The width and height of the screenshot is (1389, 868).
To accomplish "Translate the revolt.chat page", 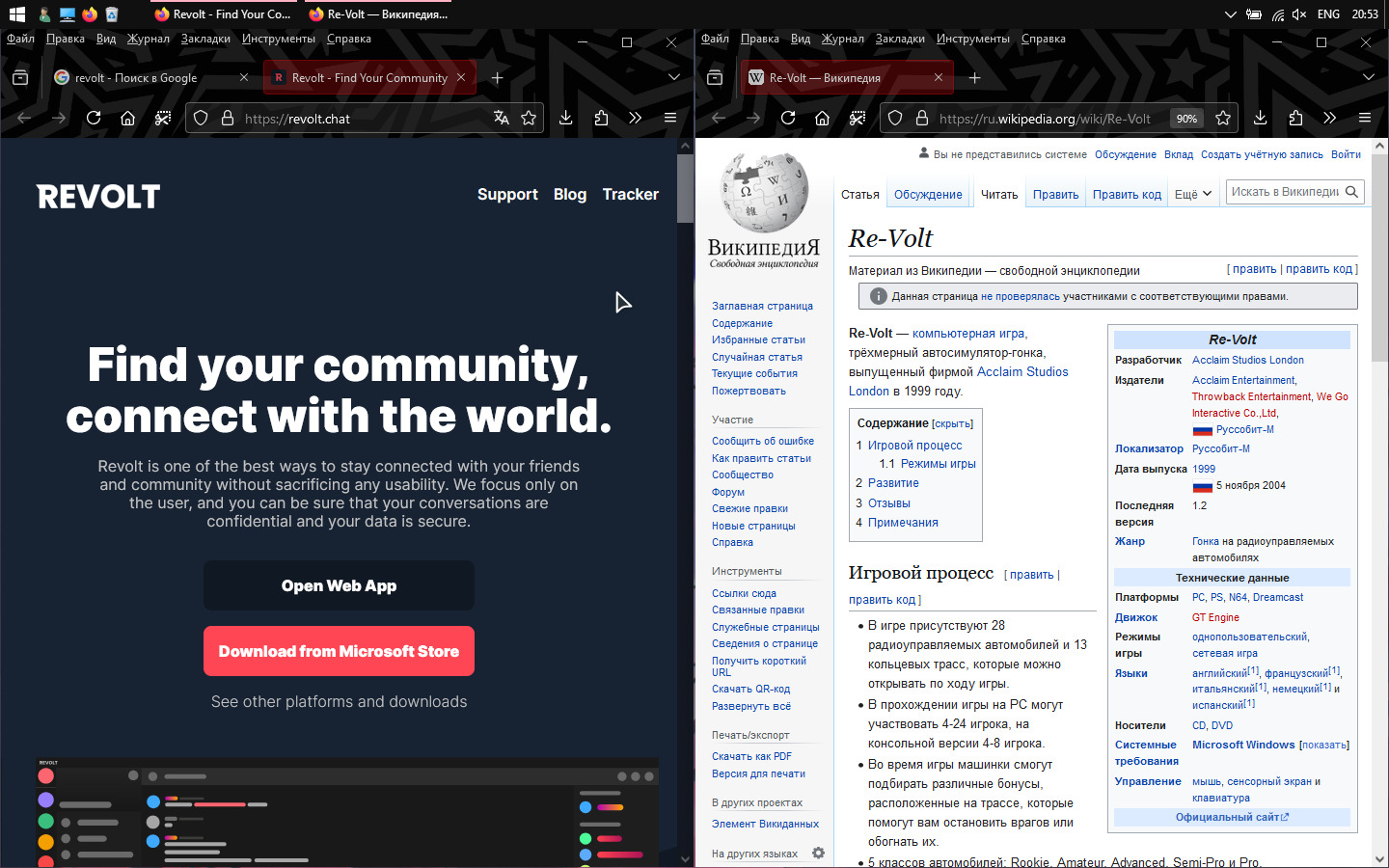I will click(x=501, y=118).
